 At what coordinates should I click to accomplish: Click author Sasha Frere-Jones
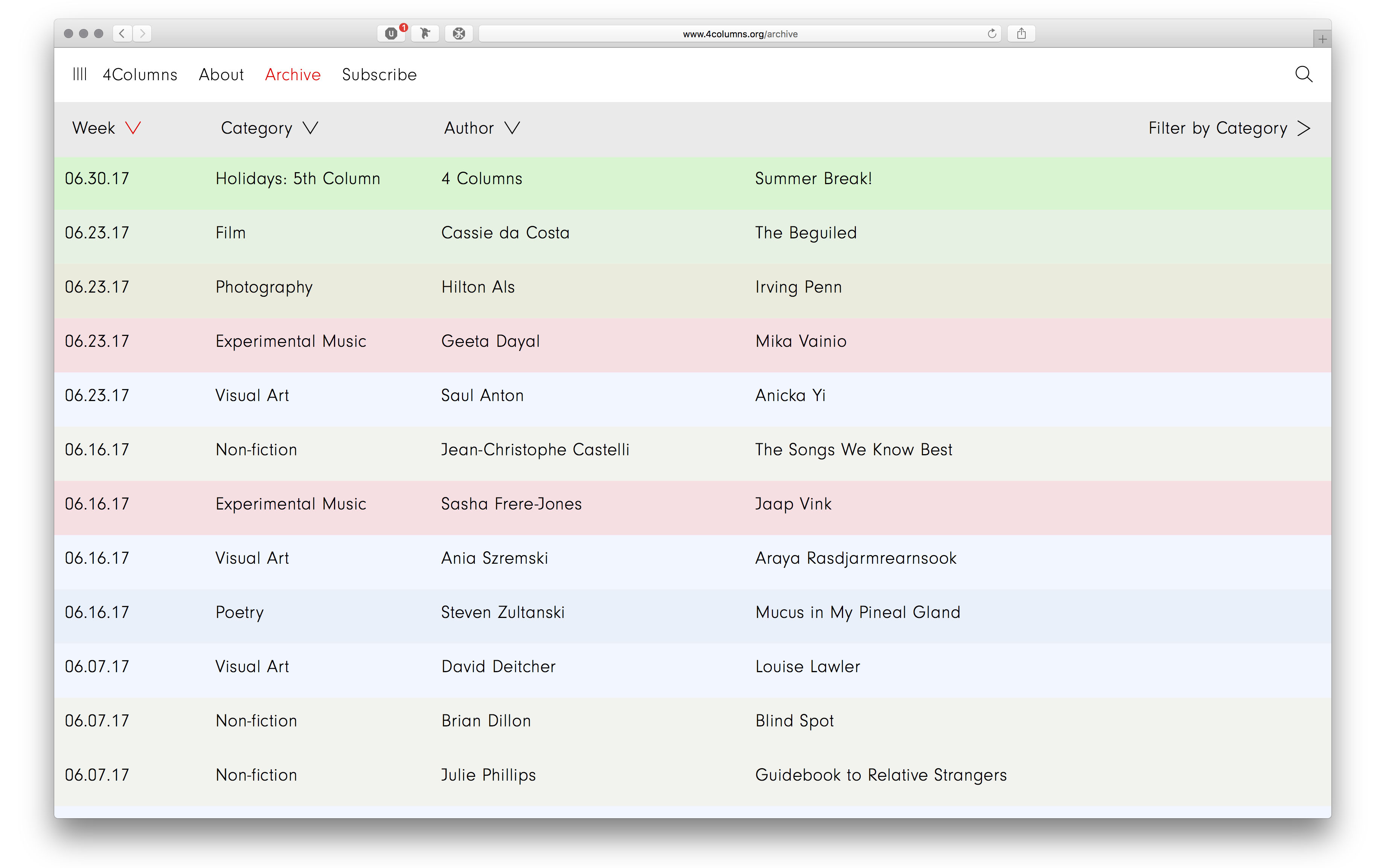pos(511,504)
